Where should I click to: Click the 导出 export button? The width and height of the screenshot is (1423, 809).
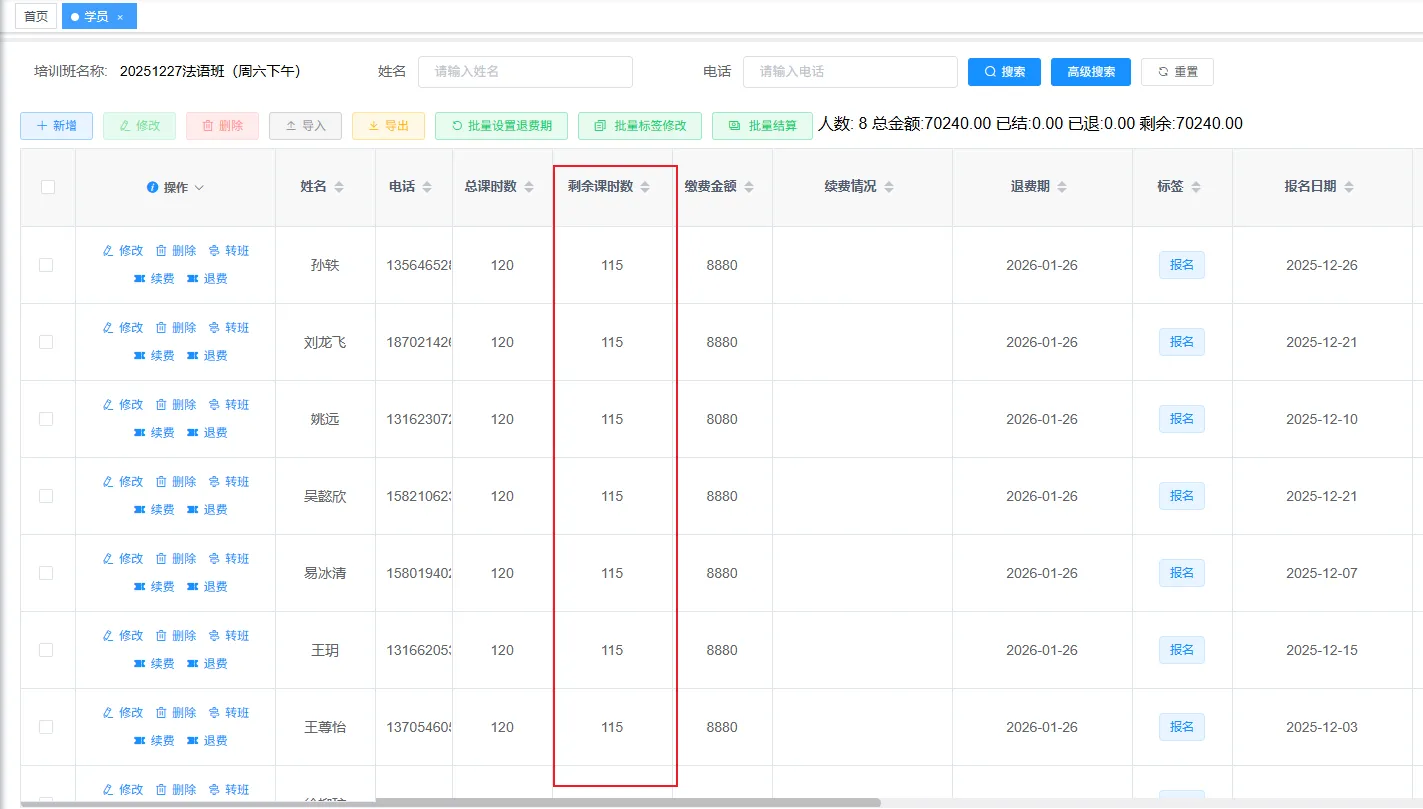[x=389, y=126]
